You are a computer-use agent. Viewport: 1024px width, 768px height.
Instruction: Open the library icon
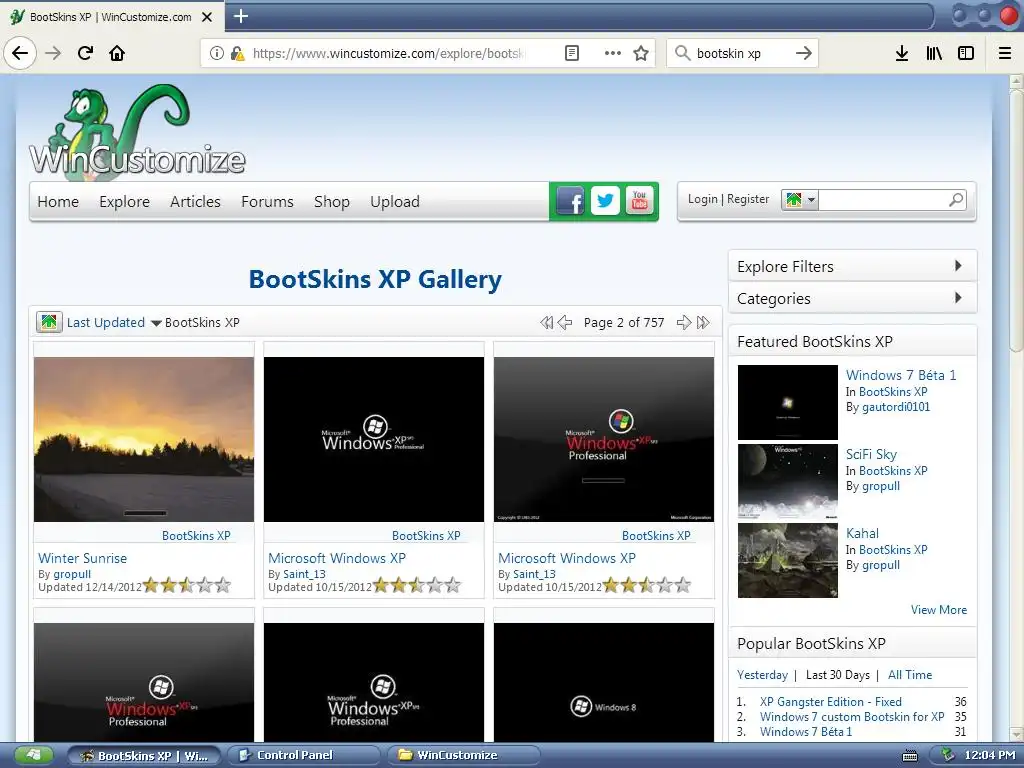coord(934,53)
